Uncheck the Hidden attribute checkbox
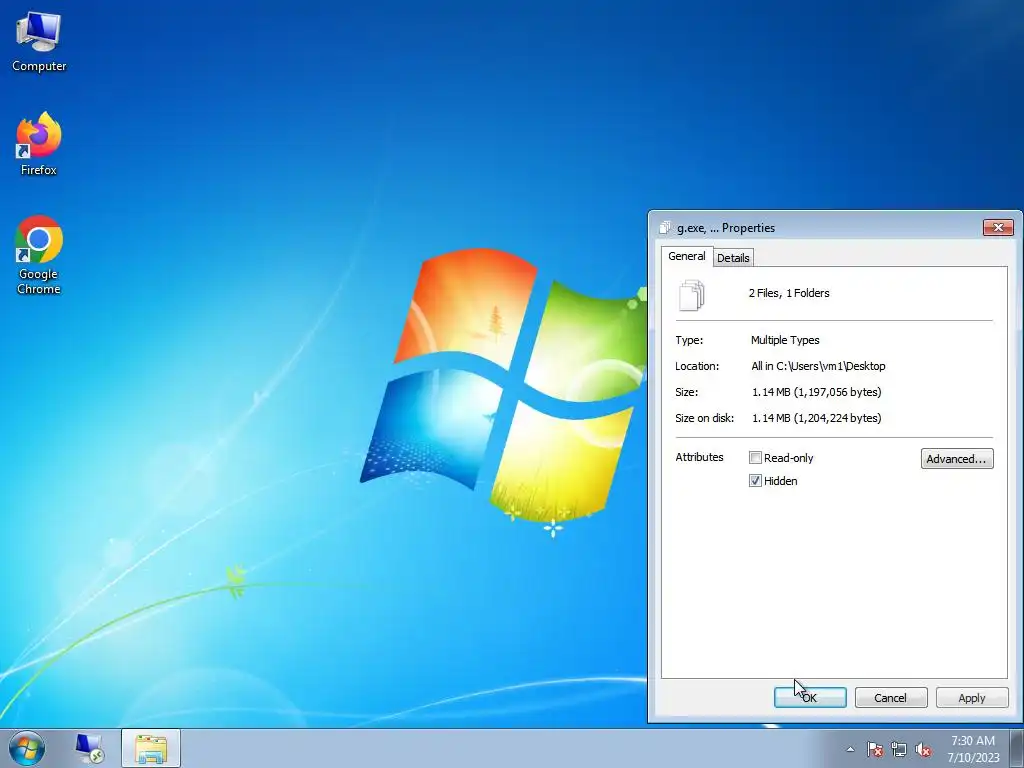 (756, 481)
